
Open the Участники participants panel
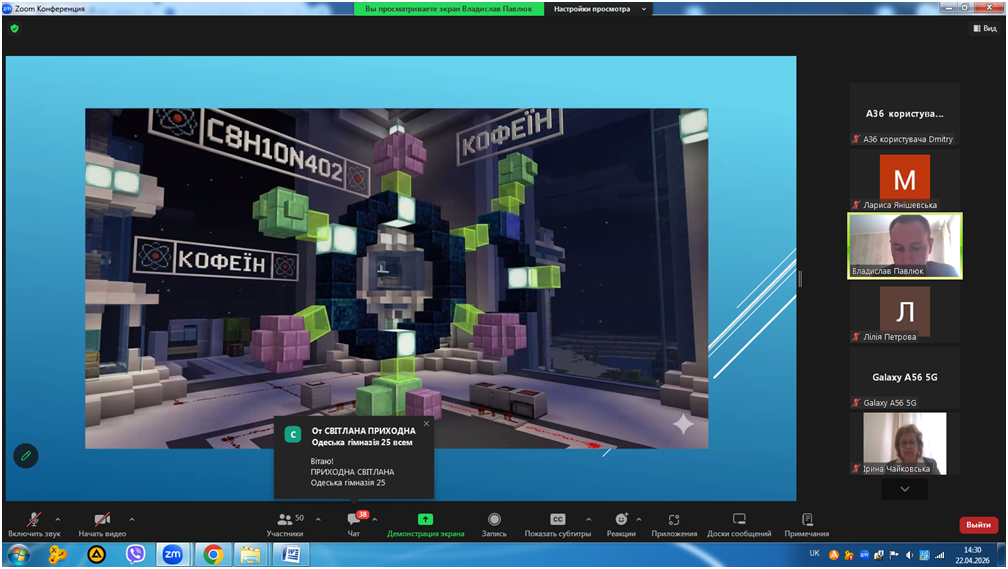click(x=285, y=522)
